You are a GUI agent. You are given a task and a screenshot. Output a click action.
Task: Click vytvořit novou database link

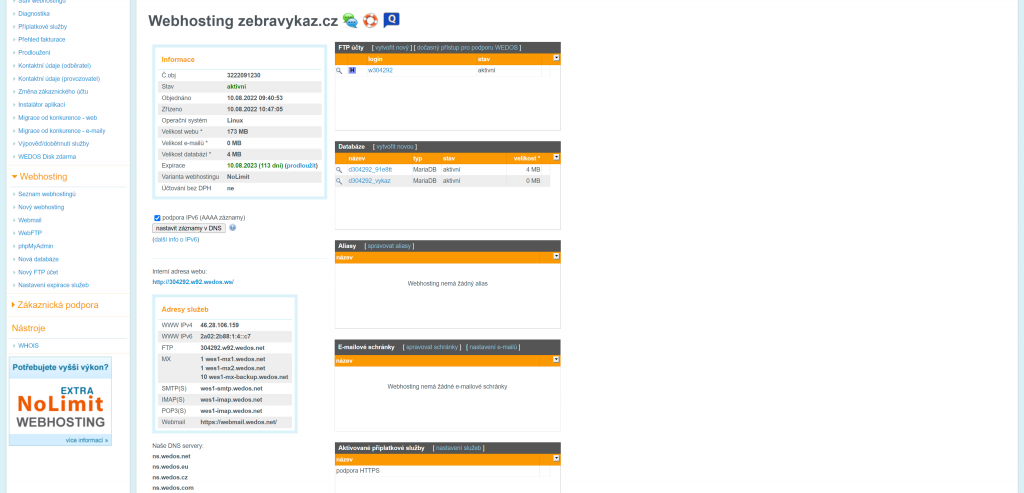click(394, 147)
